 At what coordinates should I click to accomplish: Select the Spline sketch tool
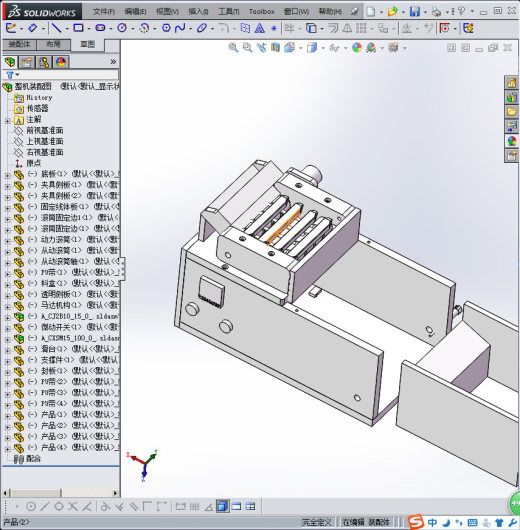(180, 28)
